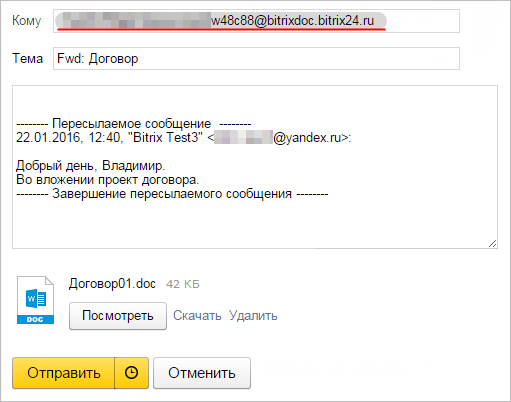Screen dimensions: 511x402
Task: Click the Word DOC attachment icon
Action: point(35,300)
